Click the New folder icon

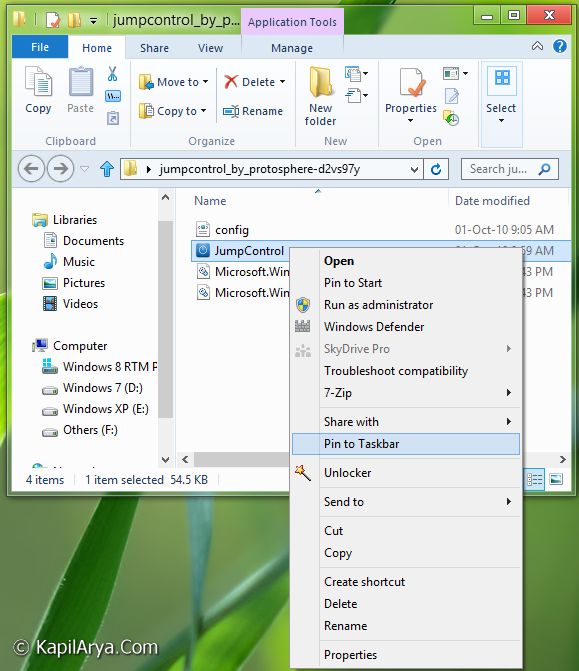(321, 81)
